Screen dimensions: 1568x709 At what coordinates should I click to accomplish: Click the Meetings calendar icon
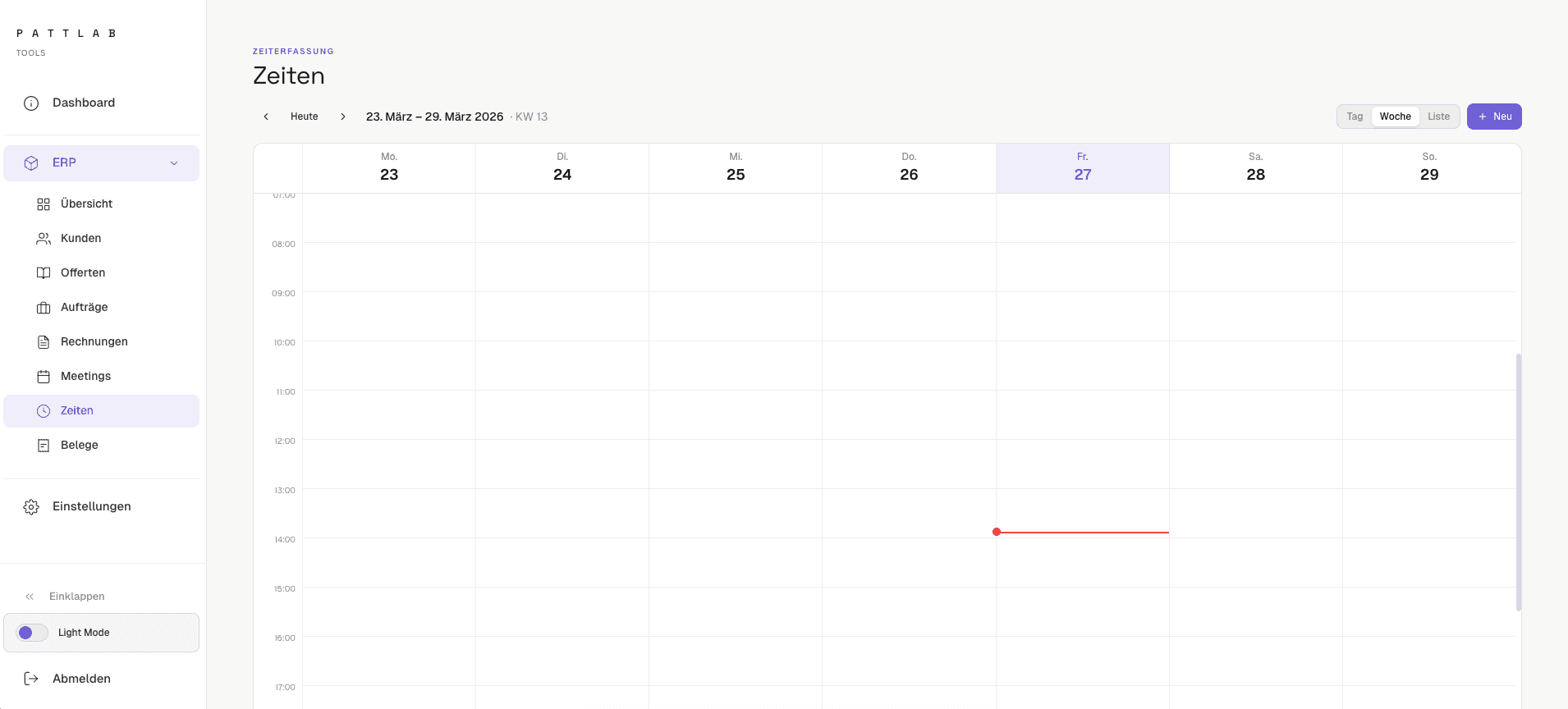[44, 377]
